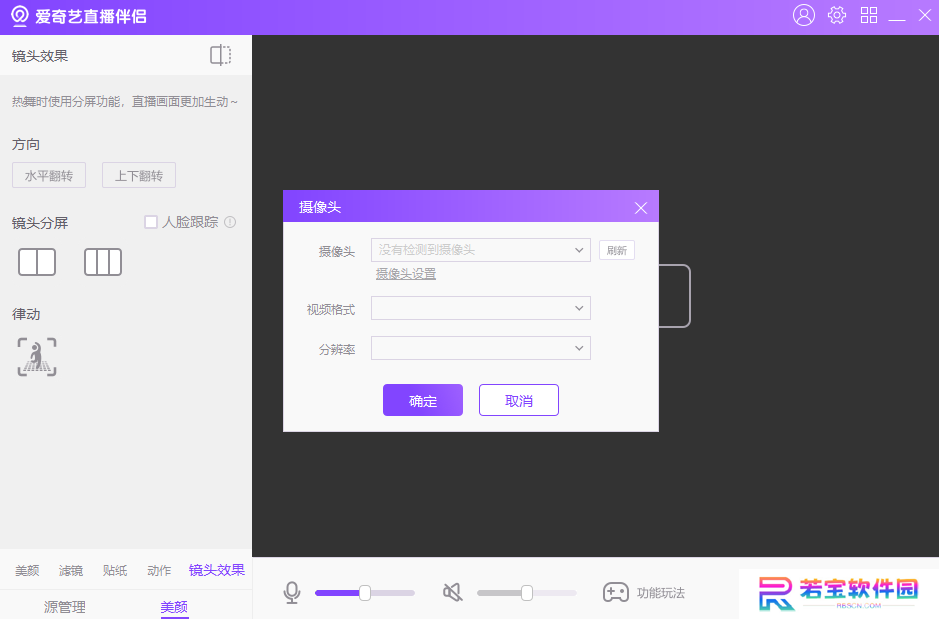Click the gamepad 功能玩法 icon
Image resolution: width=939 pixels, height=619 pixels.
616,593
